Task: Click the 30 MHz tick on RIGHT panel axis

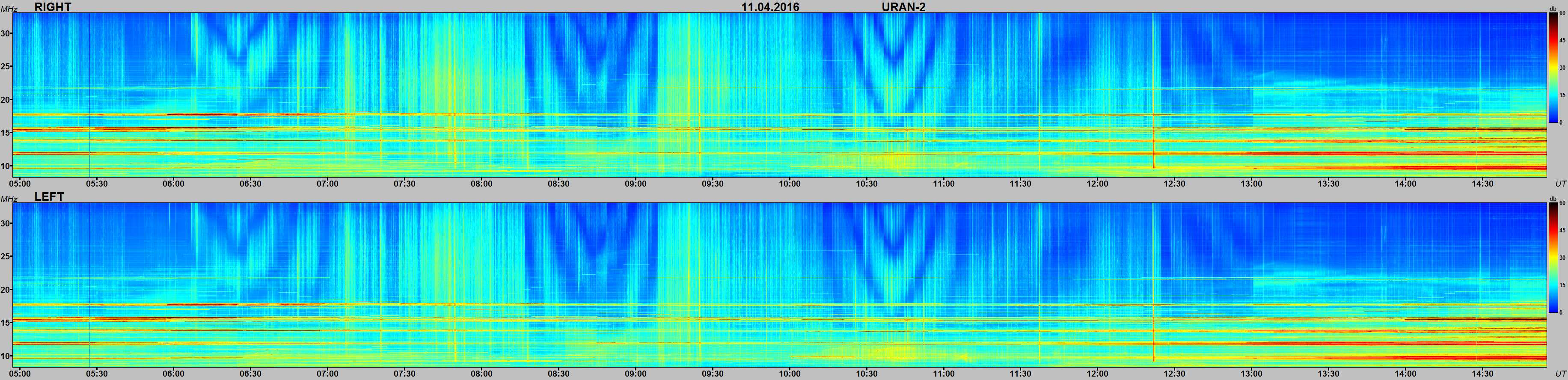Action: click(x=6, y=33)
